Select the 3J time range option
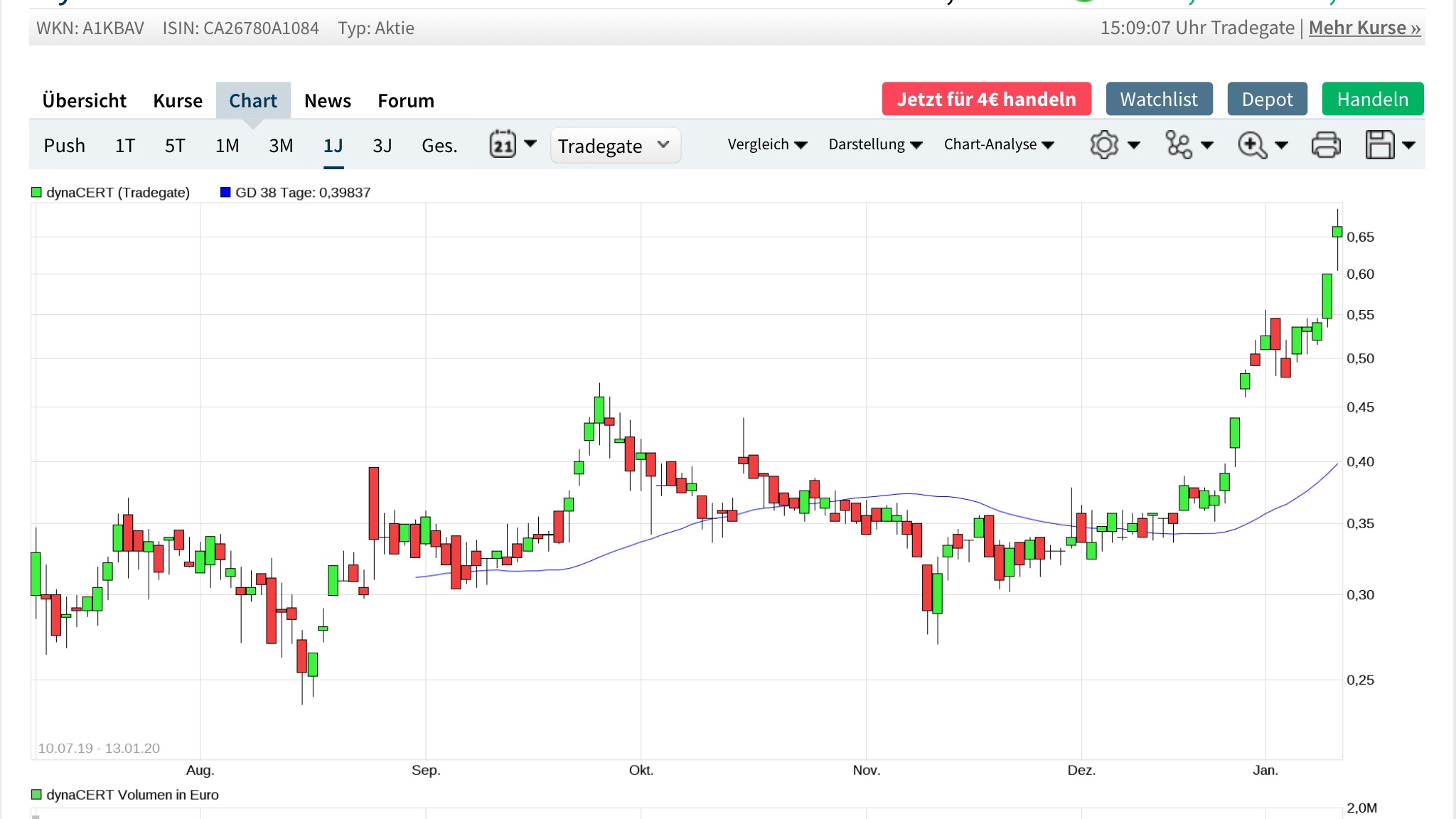The image size is (1456, 819). [x=382, y=146]
